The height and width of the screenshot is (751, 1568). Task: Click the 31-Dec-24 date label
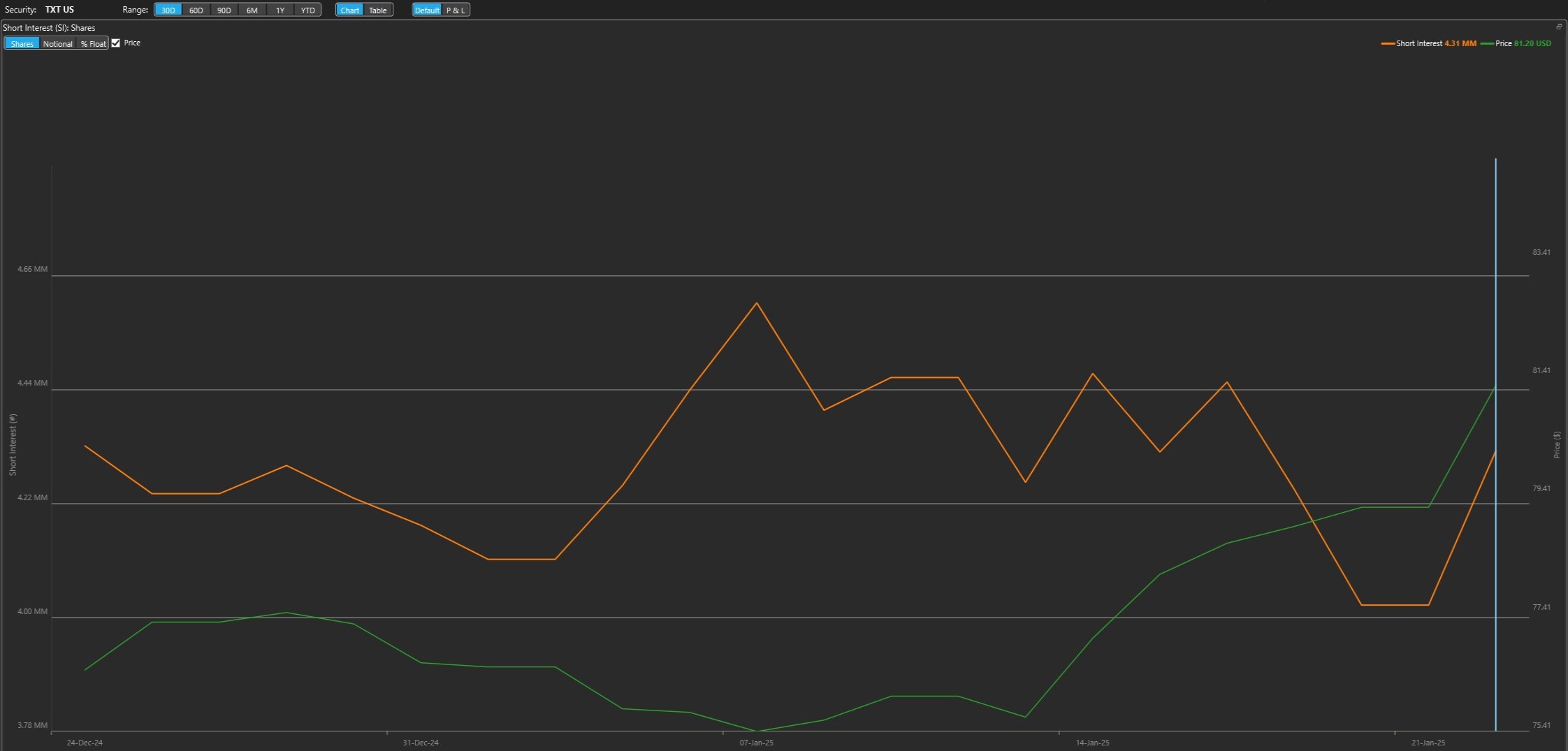(421, 743)
